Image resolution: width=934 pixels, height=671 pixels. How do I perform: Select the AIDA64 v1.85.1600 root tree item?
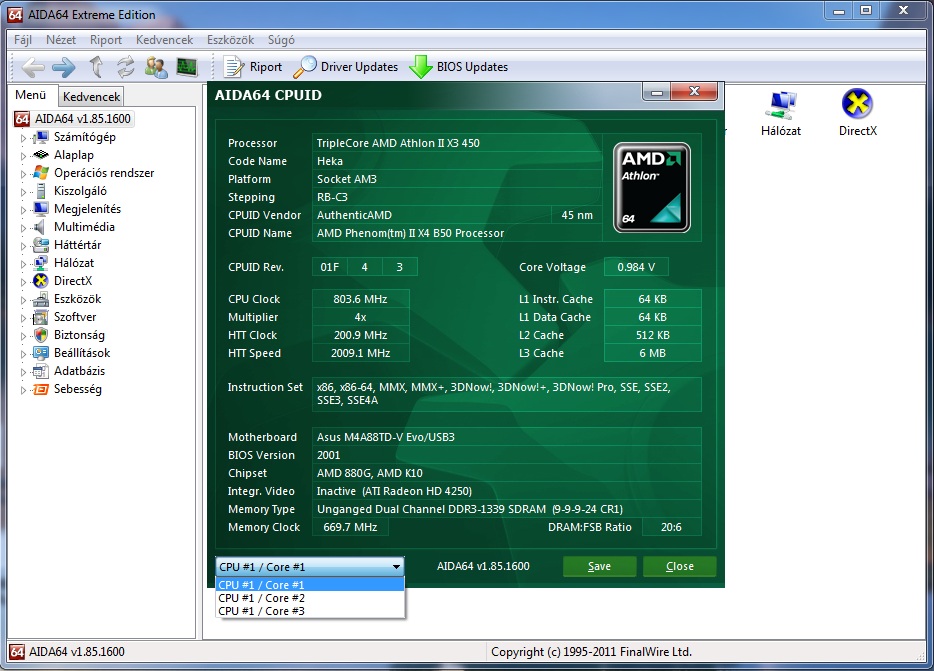click(73, 119)
